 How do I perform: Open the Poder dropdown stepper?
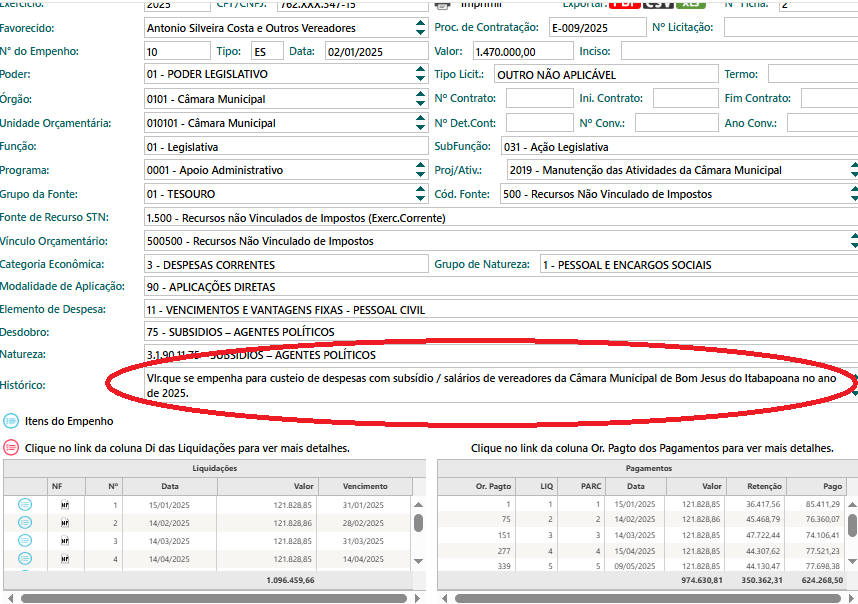pos(420,74)
